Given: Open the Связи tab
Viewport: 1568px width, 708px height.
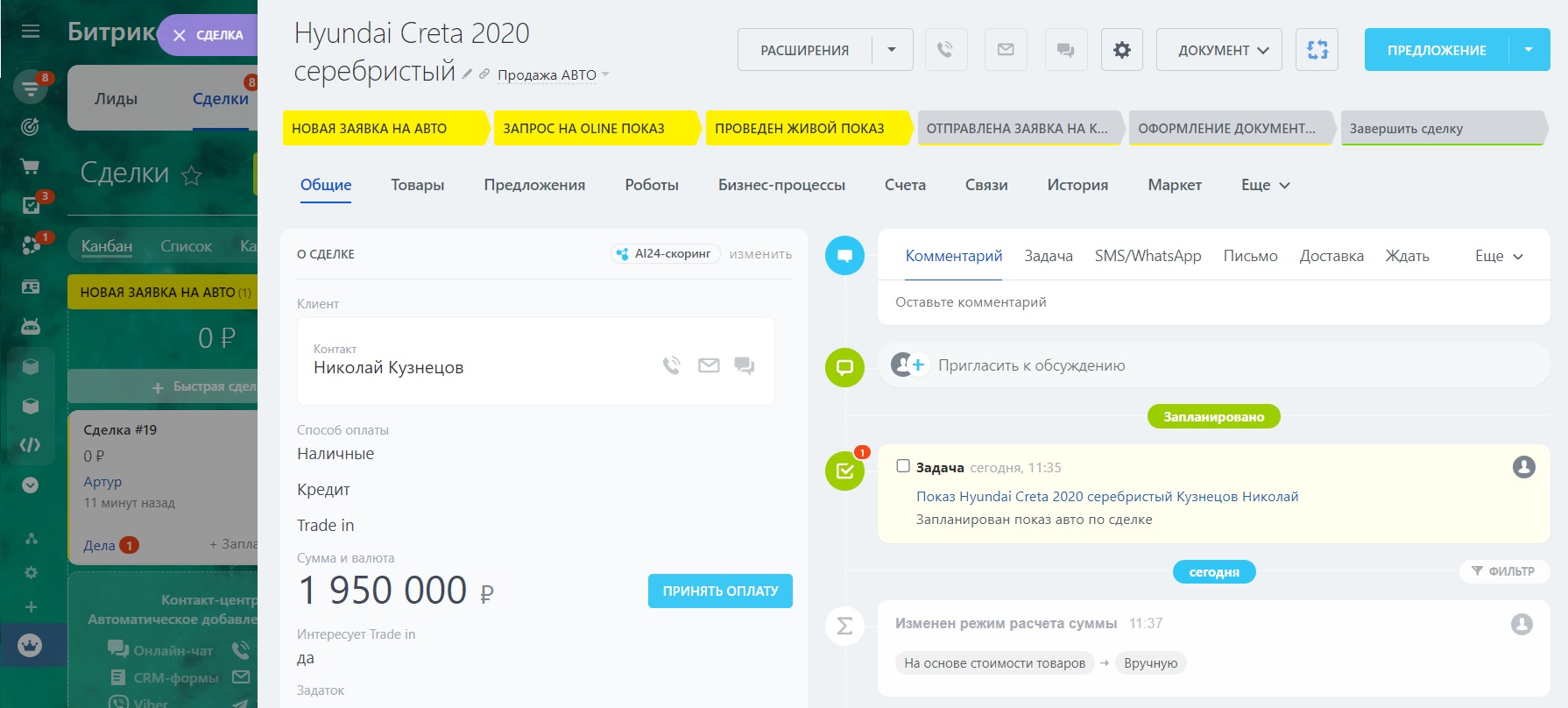Looking at the screenshot, I should tap(986, 185).
